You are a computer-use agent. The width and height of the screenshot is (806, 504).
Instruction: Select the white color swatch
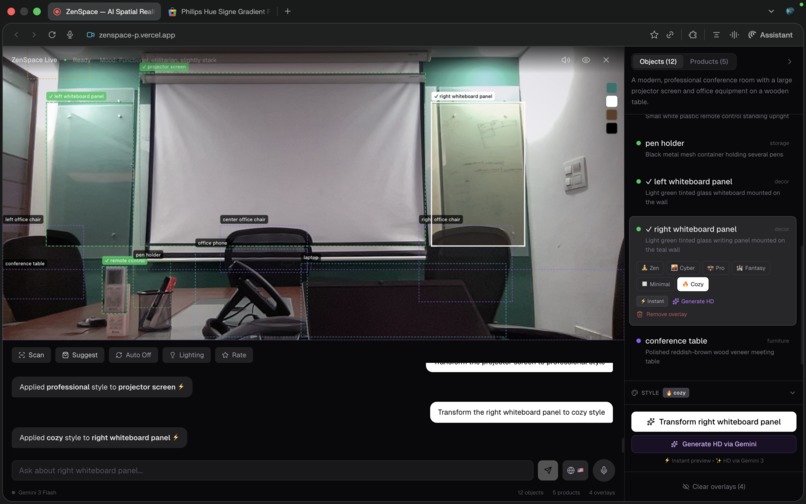(x=611, y=101)
